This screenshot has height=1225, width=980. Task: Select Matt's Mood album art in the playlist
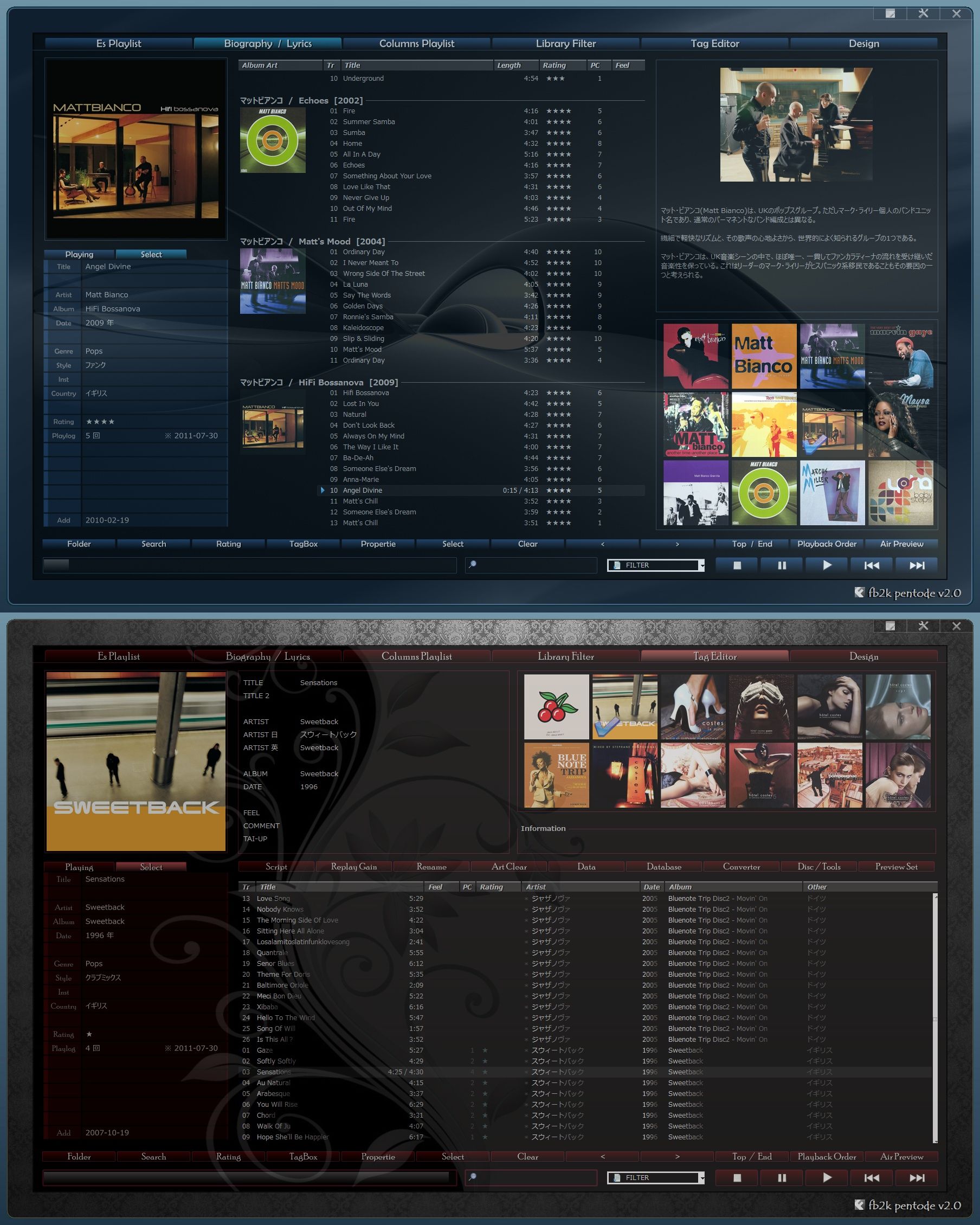273,281
